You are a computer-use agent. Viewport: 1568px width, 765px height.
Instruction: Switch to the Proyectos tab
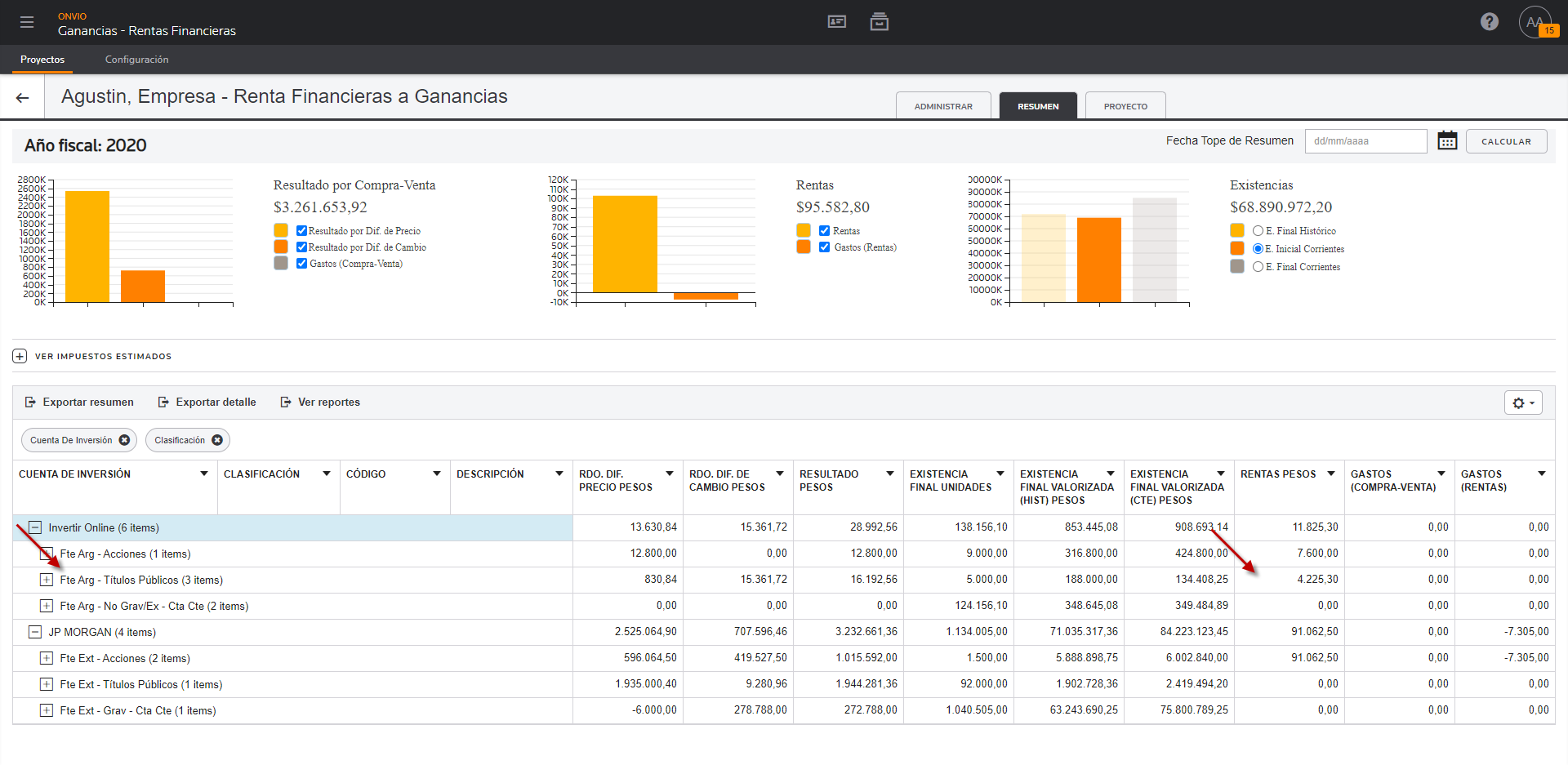coord(42,60)
